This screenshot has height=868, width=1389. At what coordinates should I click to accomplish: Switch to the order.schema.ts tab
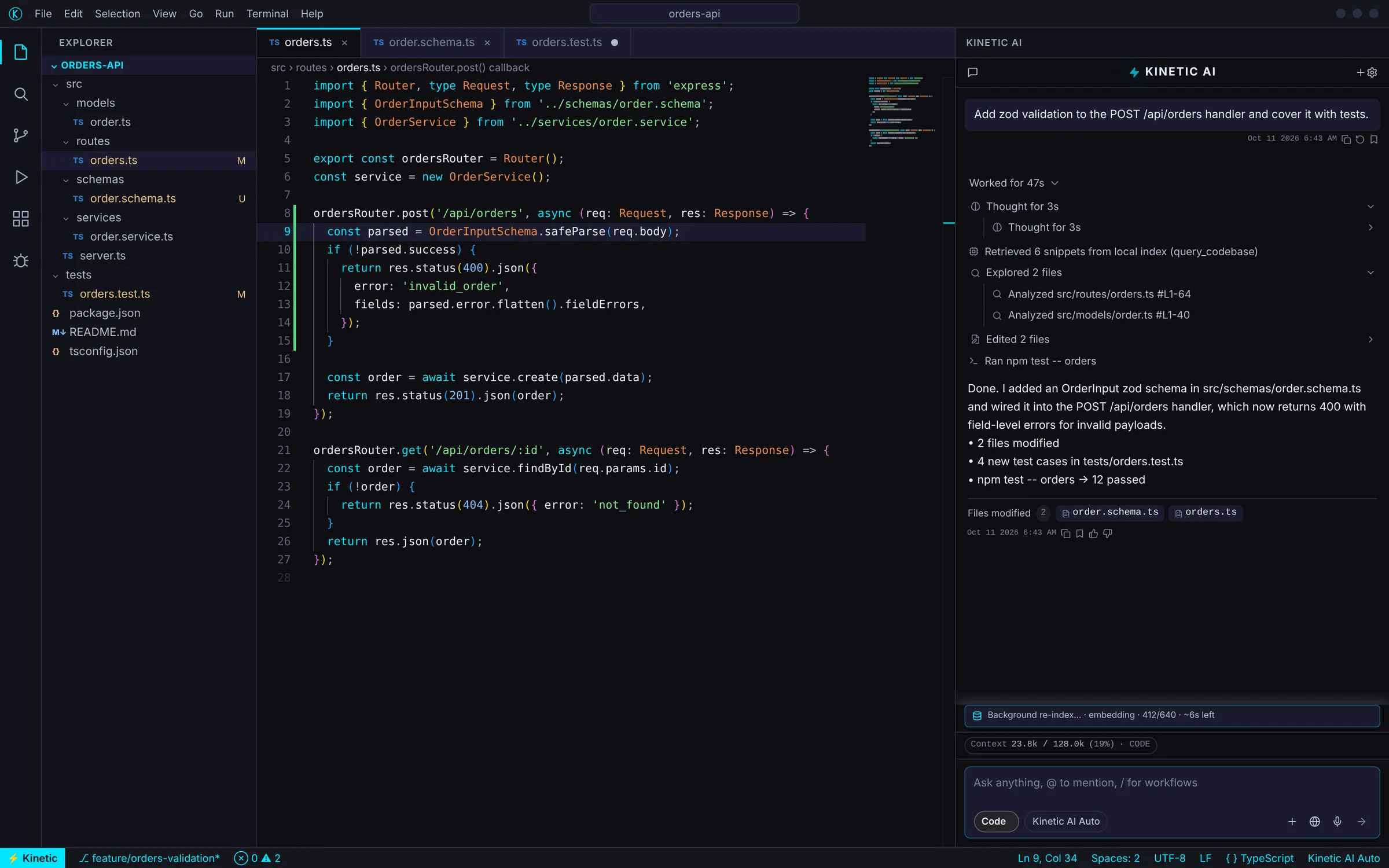tap(432, 42)
